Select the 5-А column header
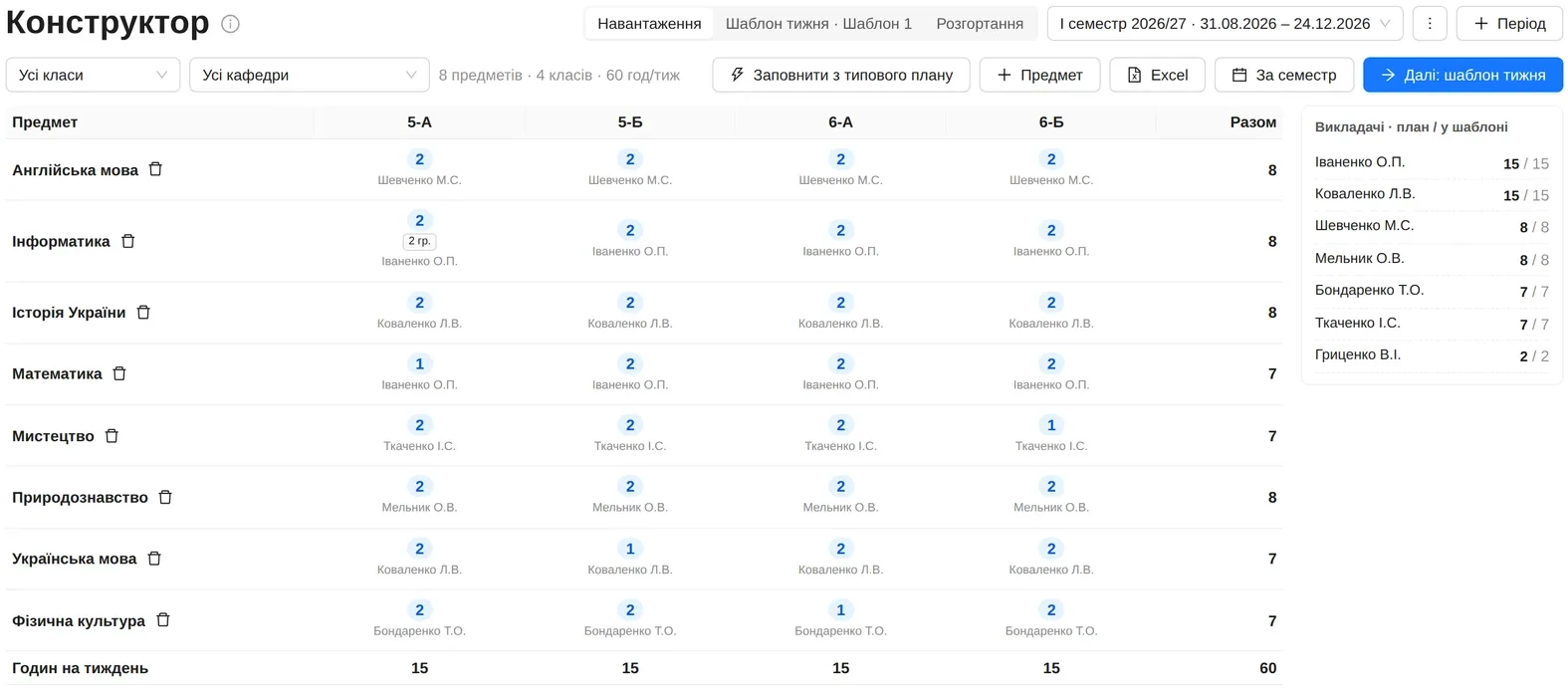This screenshot has height=690, width=1568. pyautogui.click(x=419, y=122)
